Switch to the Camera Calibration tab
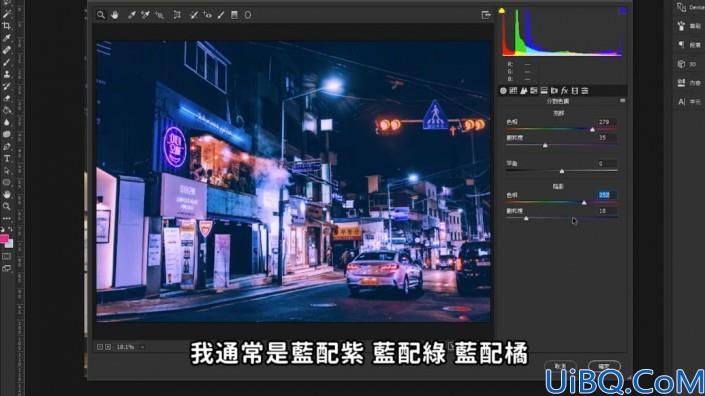 (575, 90)
